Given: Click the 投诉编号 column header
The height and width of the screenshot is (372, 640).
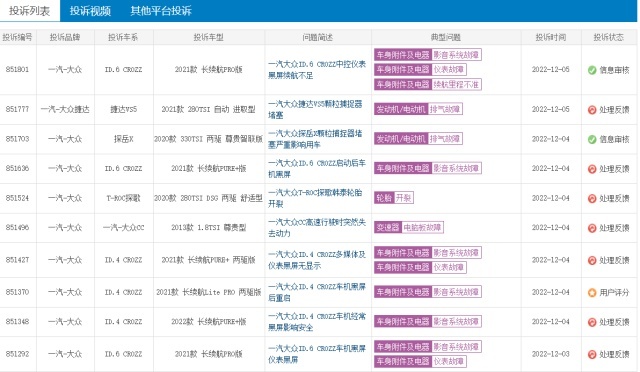Looking at the screenshot, I should pyautogui.click(x=17, y=37).
